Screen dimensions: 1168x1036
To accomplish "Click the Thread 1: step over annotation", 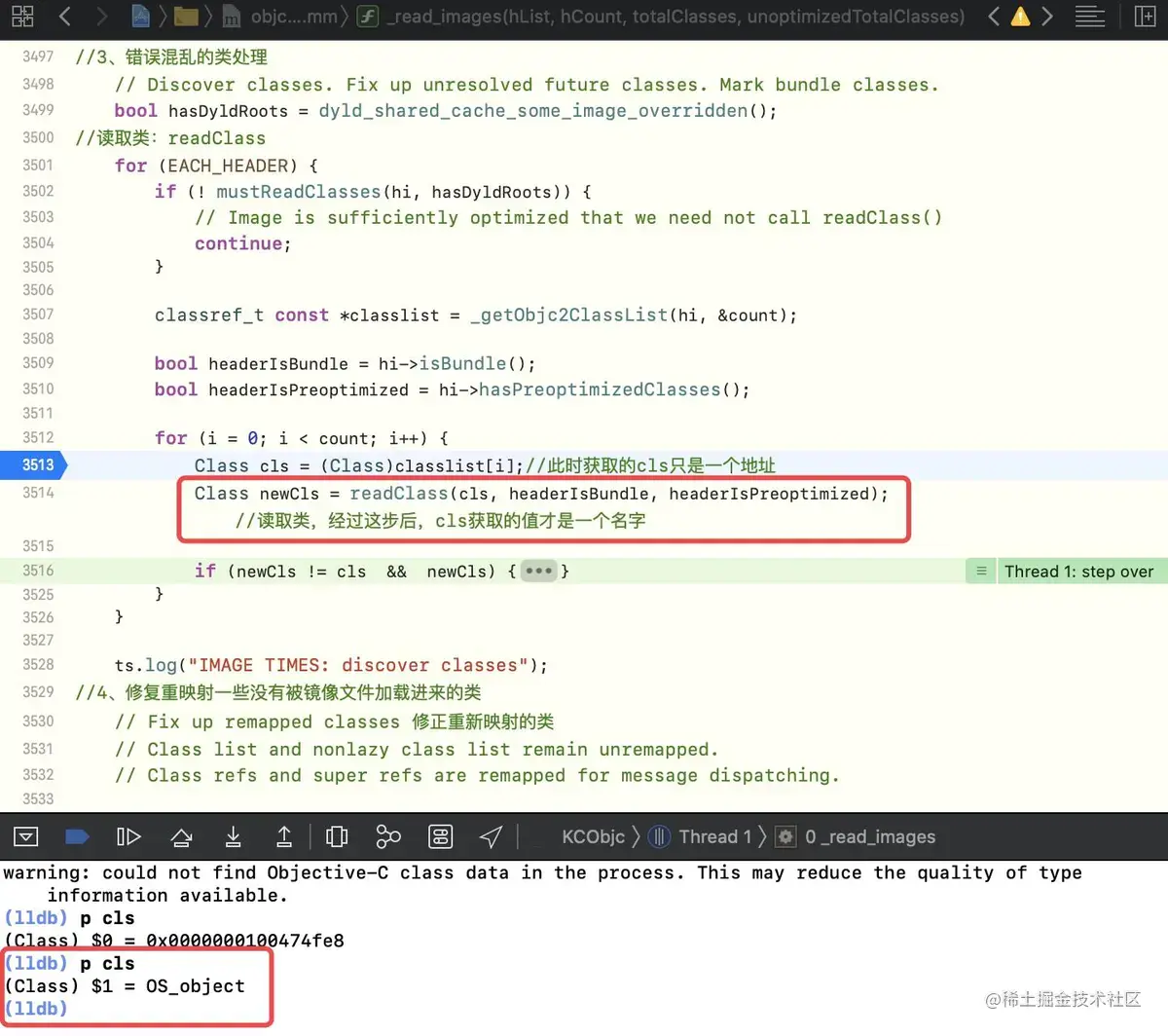I will (1078, 572).
